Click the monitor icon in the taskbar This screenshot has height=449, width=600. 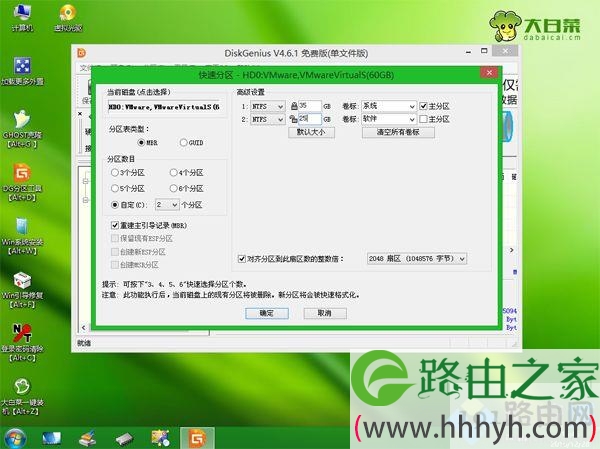pos(51,438)
